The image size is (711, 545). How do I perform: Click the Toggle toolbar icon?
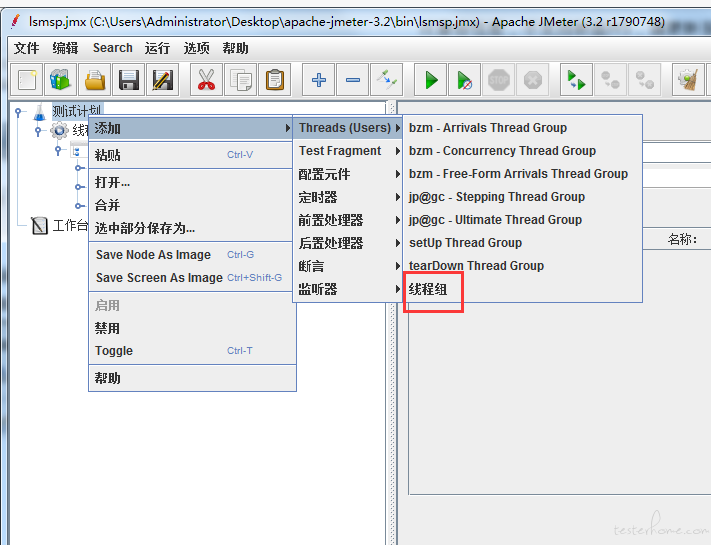[x=386, y=80]
